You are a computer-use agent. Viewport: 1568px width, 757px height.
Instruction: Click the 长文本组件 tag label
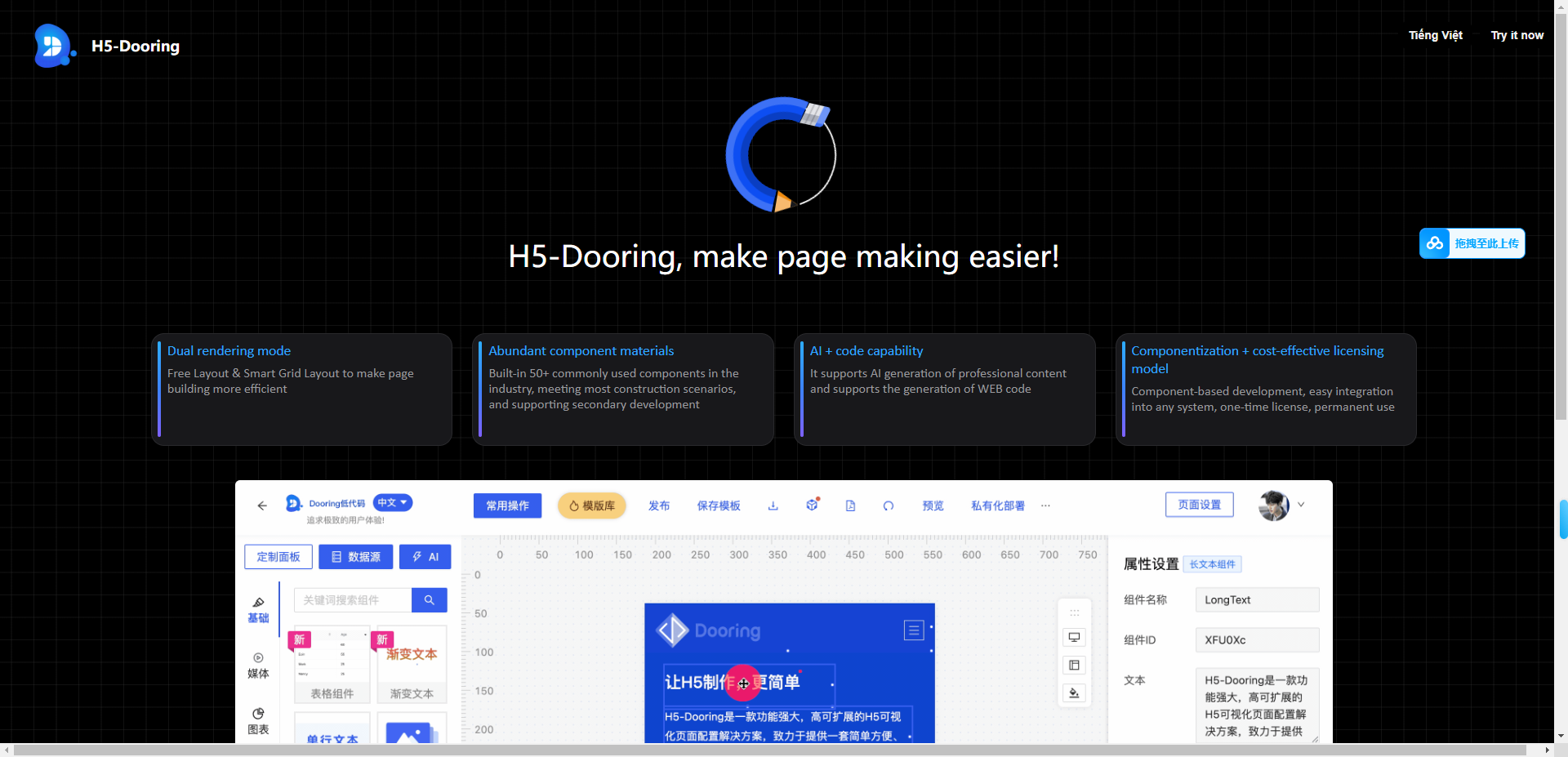coord(1213,564)
